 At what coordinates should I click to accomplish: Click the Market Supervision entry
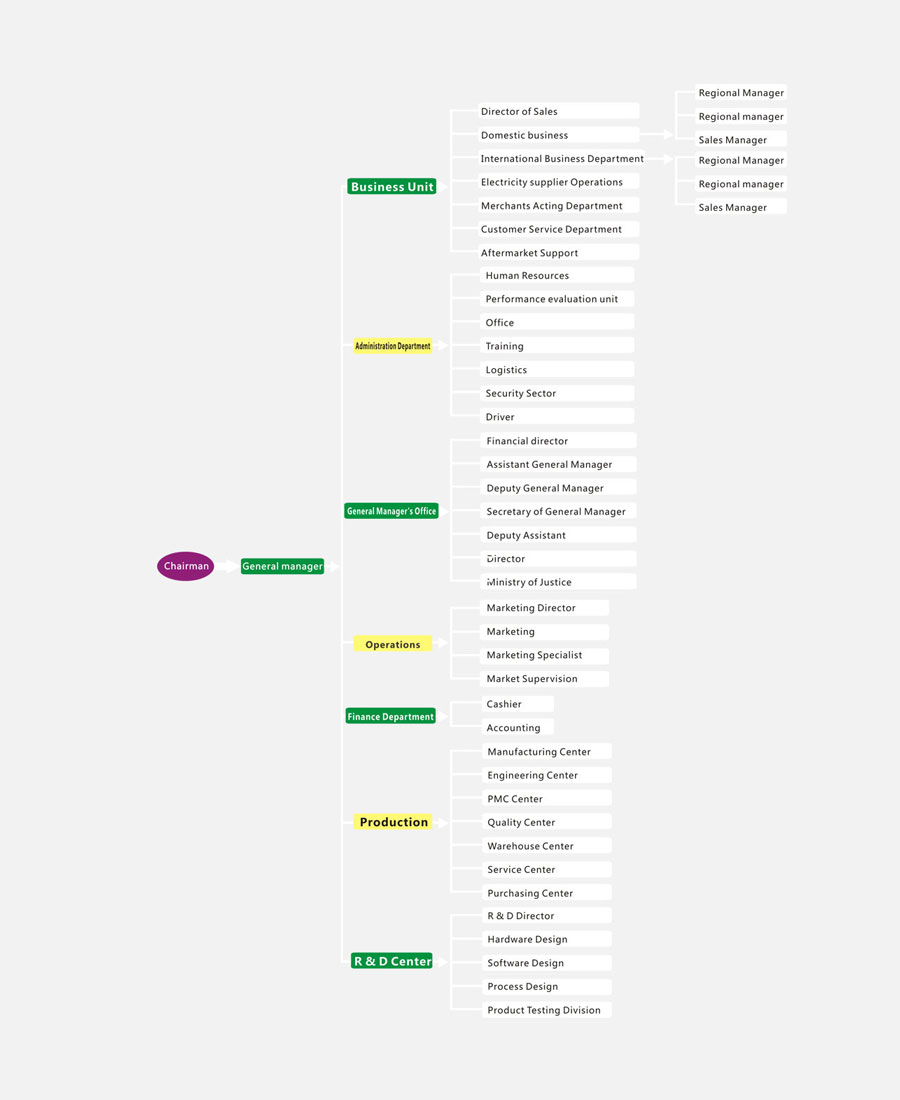[545, 678]
